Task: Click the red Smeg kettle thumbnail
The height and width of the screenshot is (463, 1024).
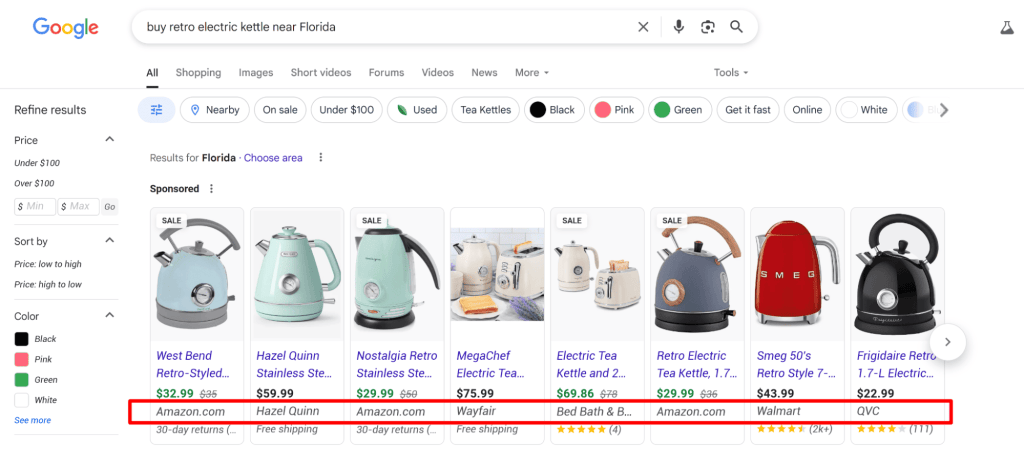Action: (x=797, y=274)
